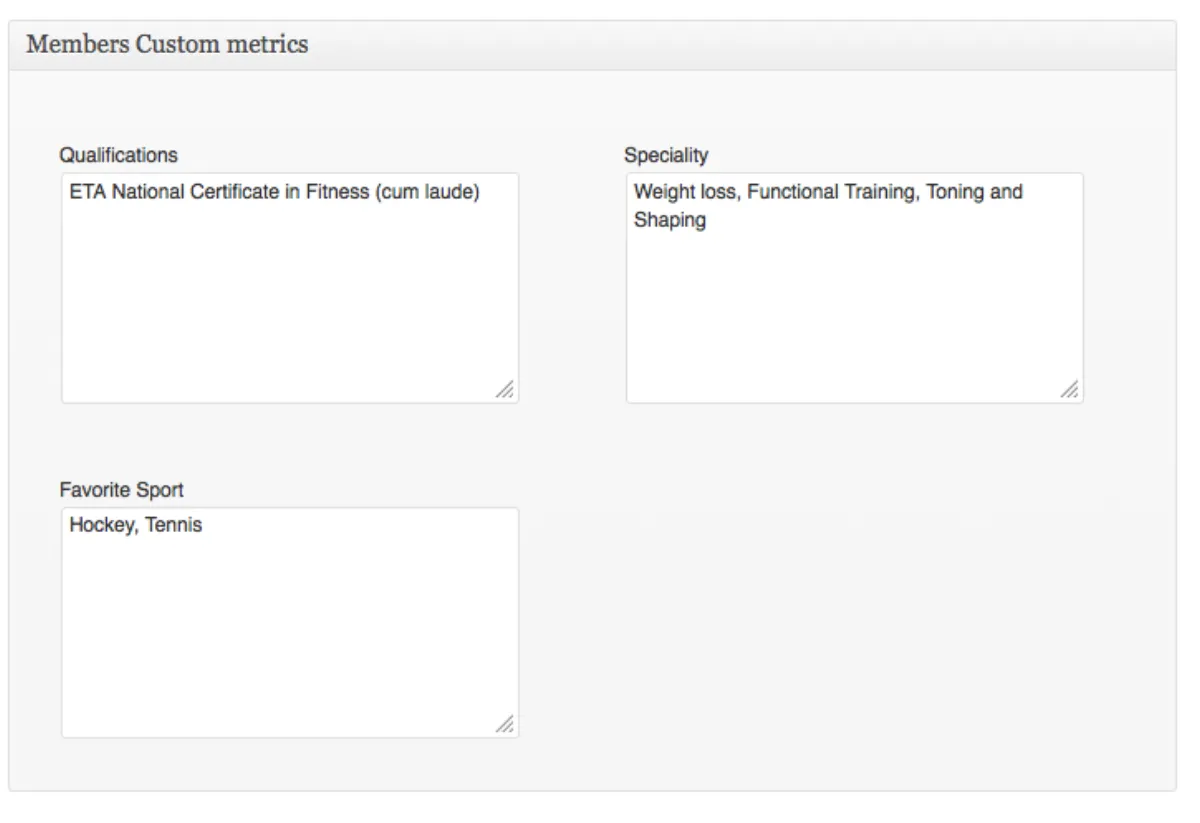This screenshot has height=823, width=1200.
Task: Click the resize grip of Favorite Sport box
Action: (x=506, y=725)
